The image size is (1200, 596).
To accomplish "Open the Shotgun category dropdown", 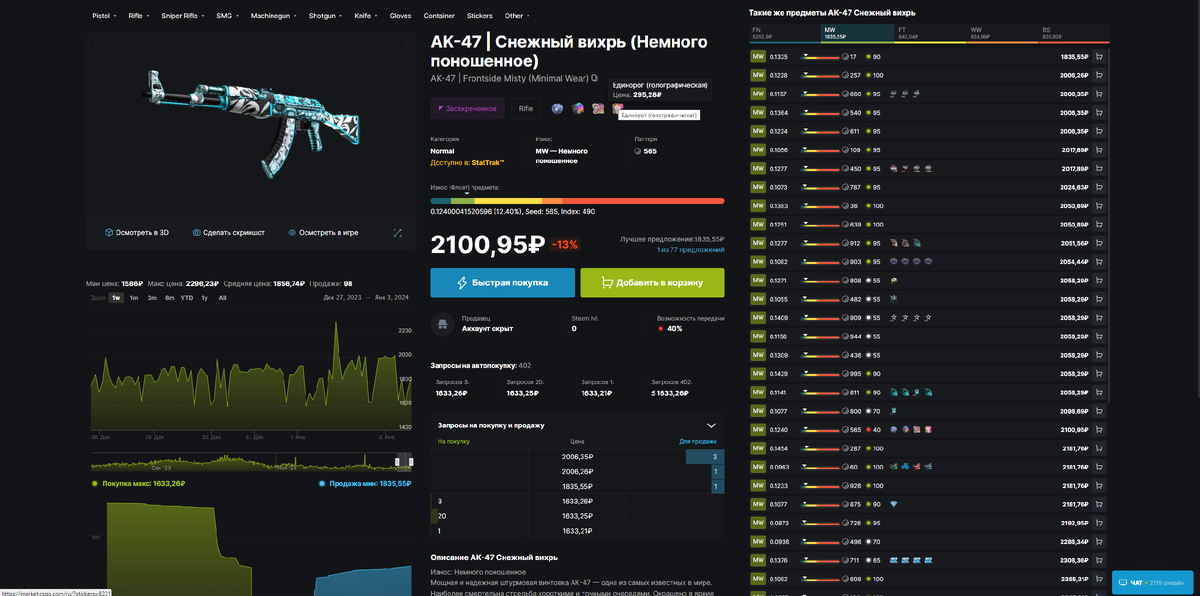I will coord(326,16).
